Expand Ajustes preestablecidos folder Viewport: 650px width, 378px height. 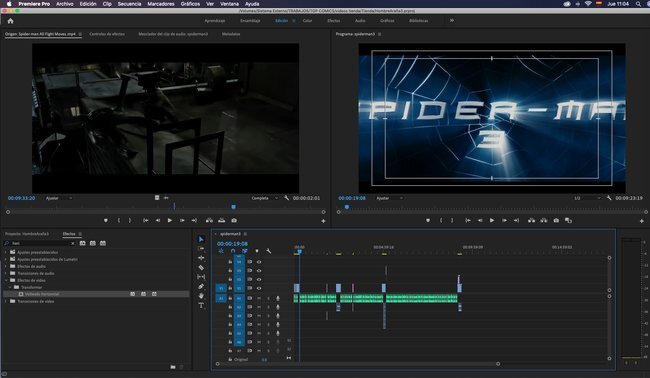pos(6,252)
